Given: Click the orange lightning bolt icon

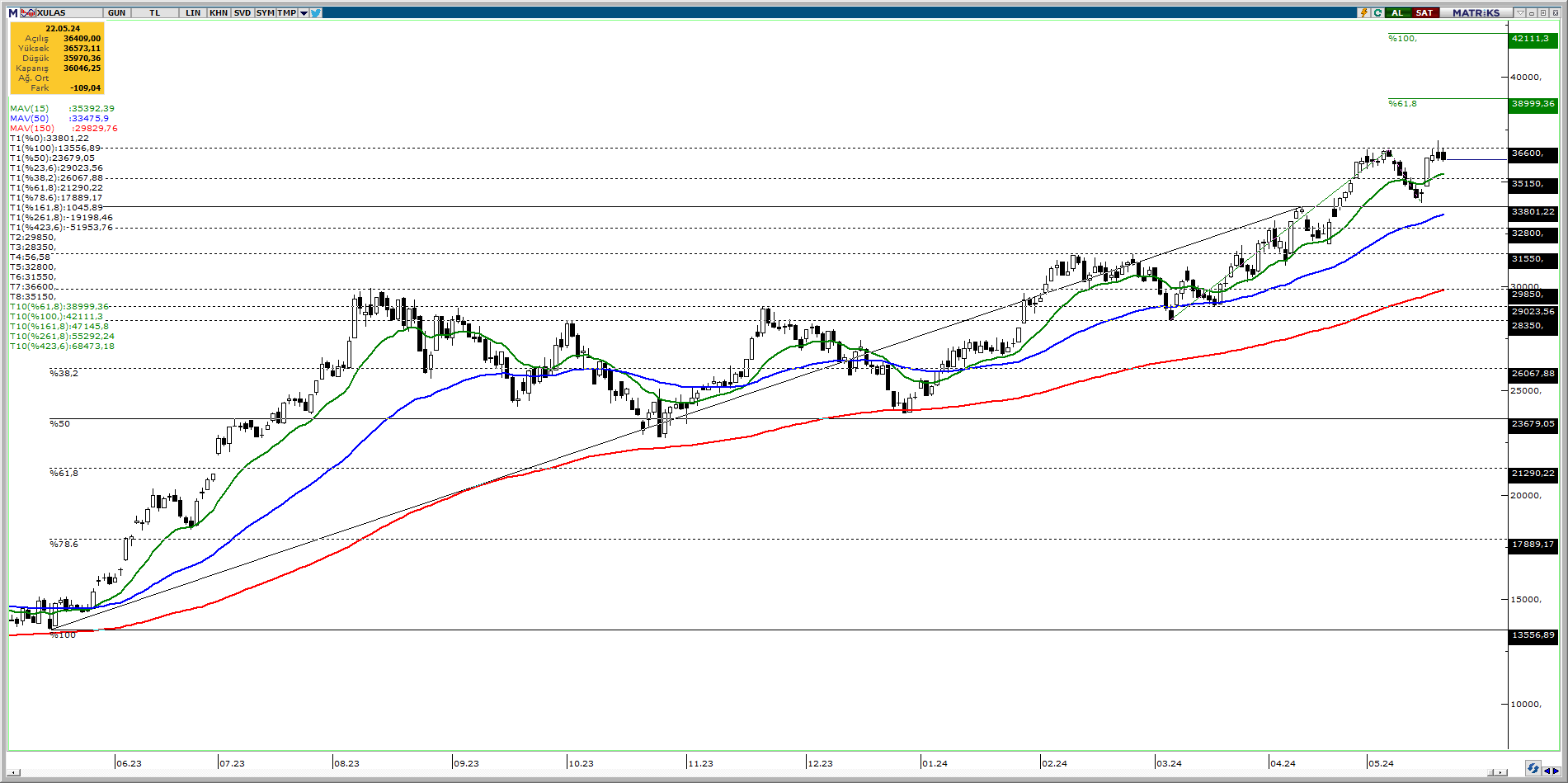Looking at the screenshot, I should point(1364,13).
